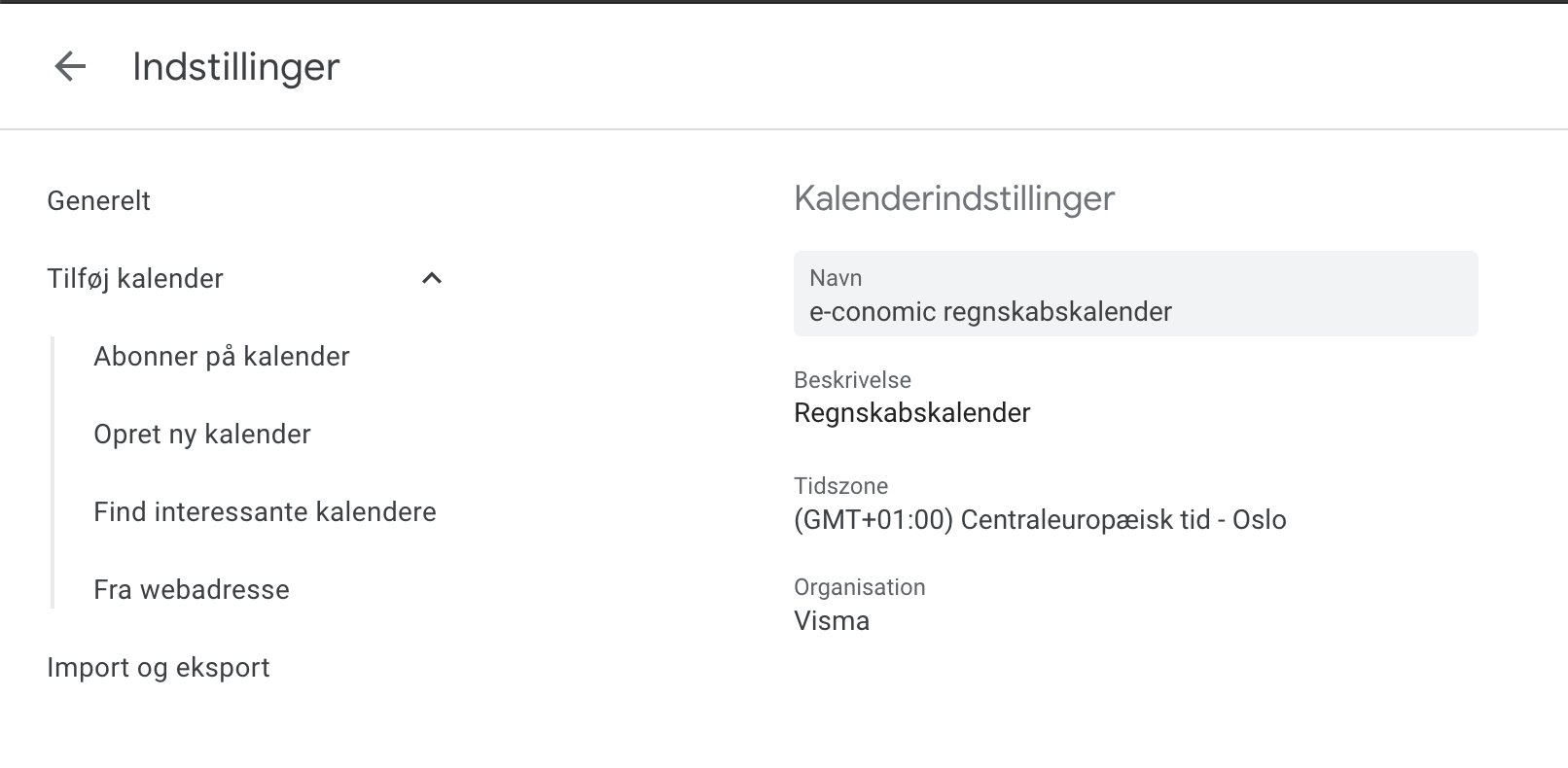This screenshot has height=768, width=1568.
Task: Select Tilføj kalender in the sidebar
Action: pos(135,279)
